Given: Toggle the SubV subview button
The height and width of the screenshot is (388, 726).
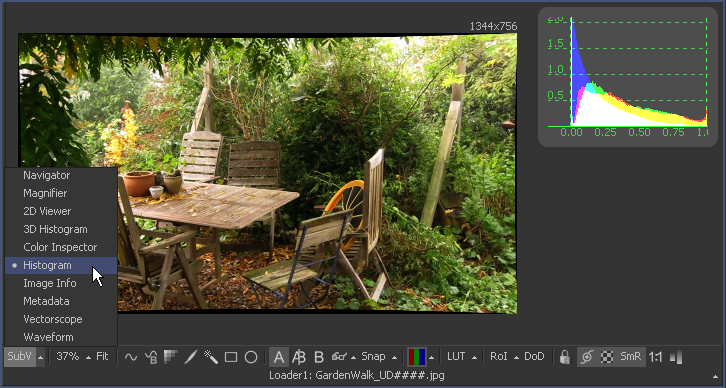Looking at the screenshot, I should click(x=19, y=357).
